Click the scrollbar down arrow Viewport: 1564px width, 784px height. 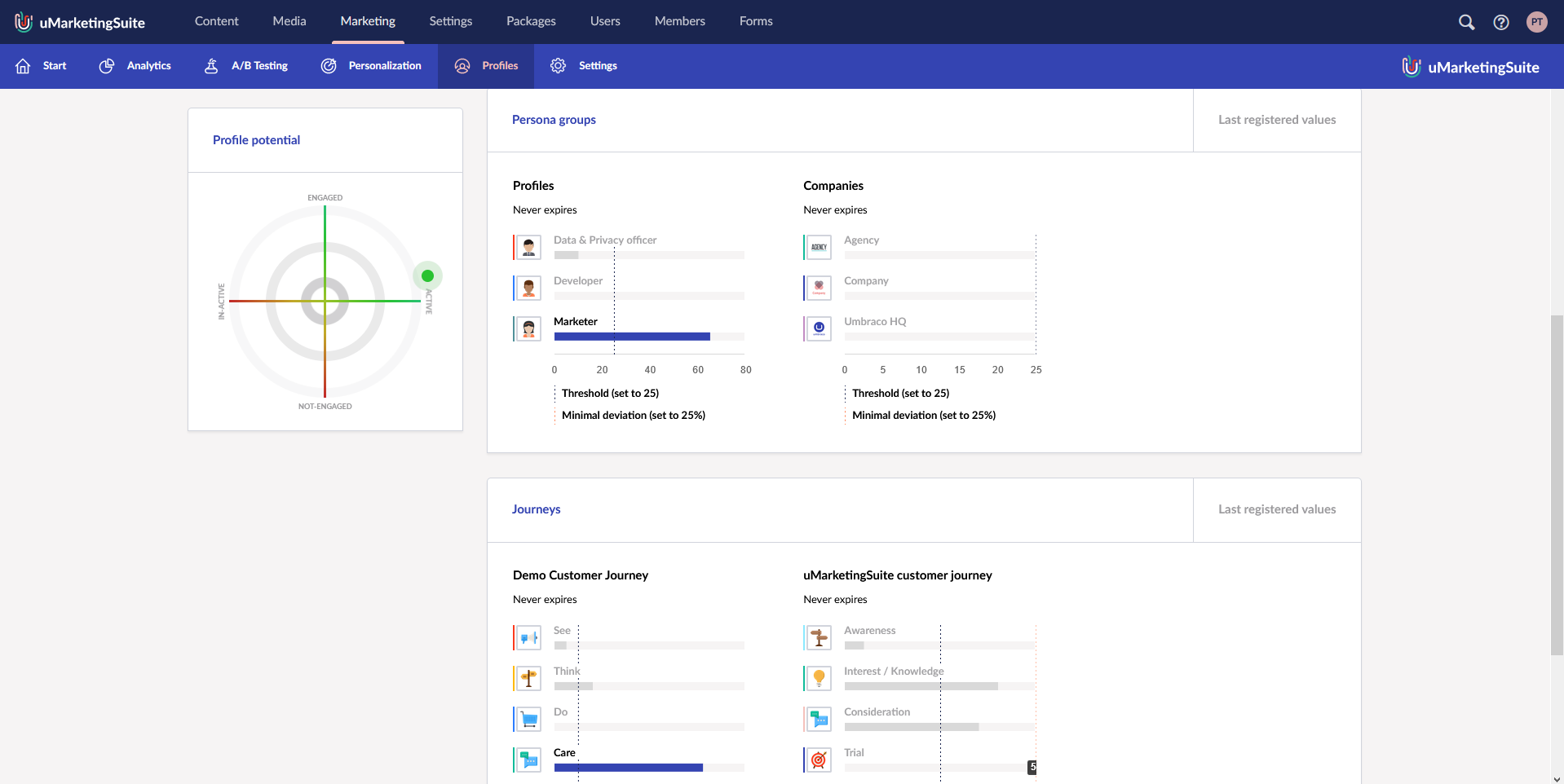(1557, 778)
